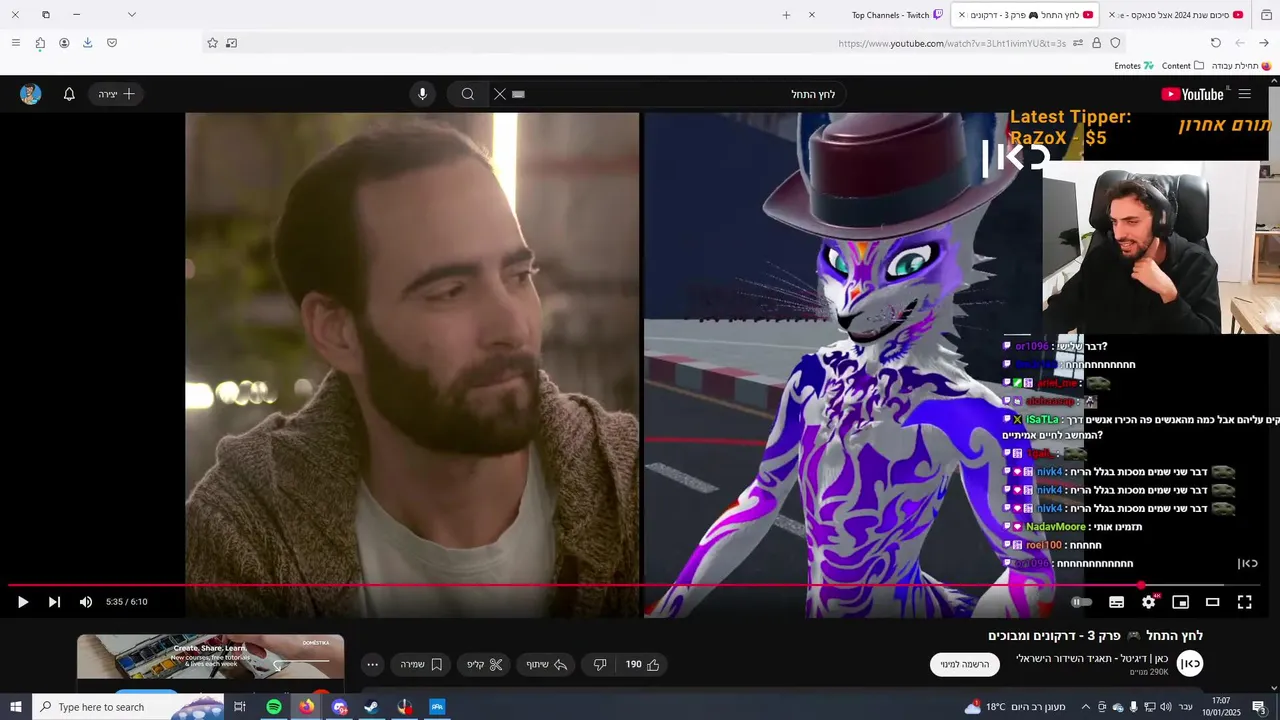Switch to סיכום שנת 2024 tab
Image resolution: width=1280 pixels, height=720 pixels.
tap(1181, 15)
